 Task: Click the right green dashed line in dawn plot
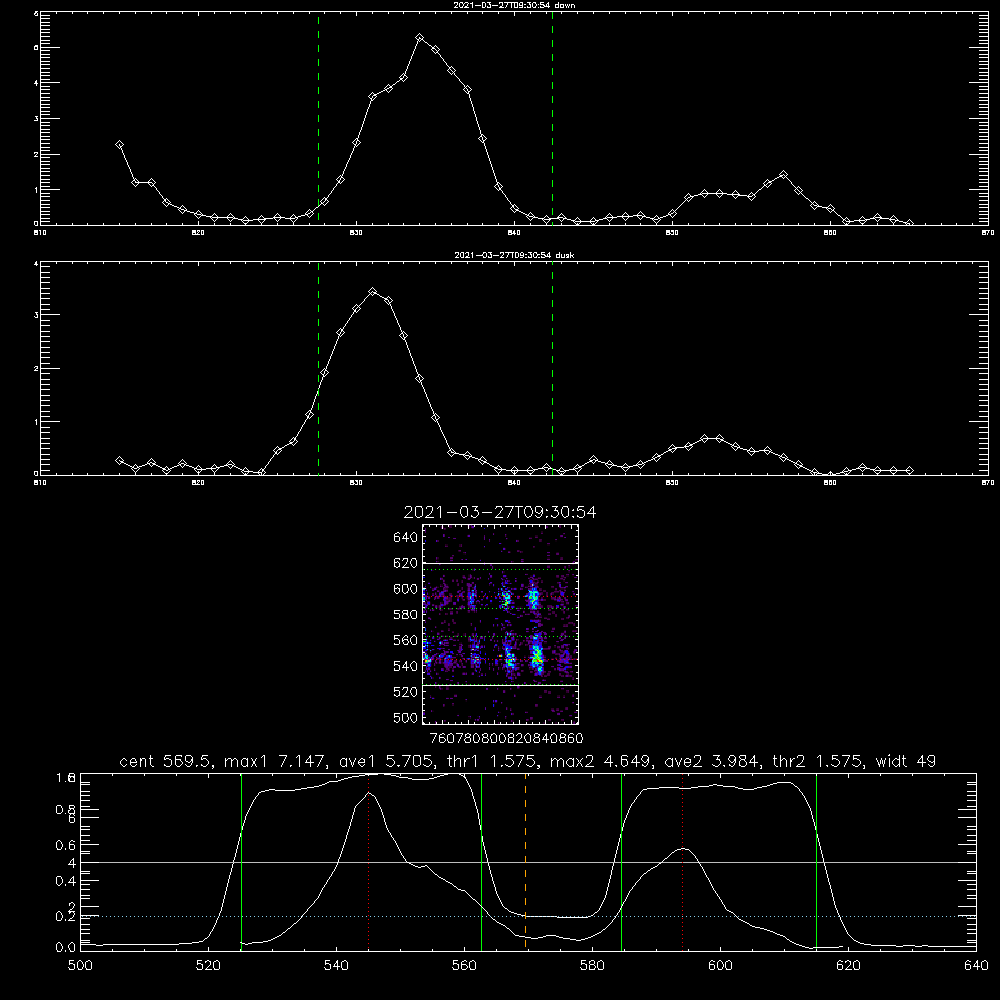pyautogui.click(x=552, y=118)
